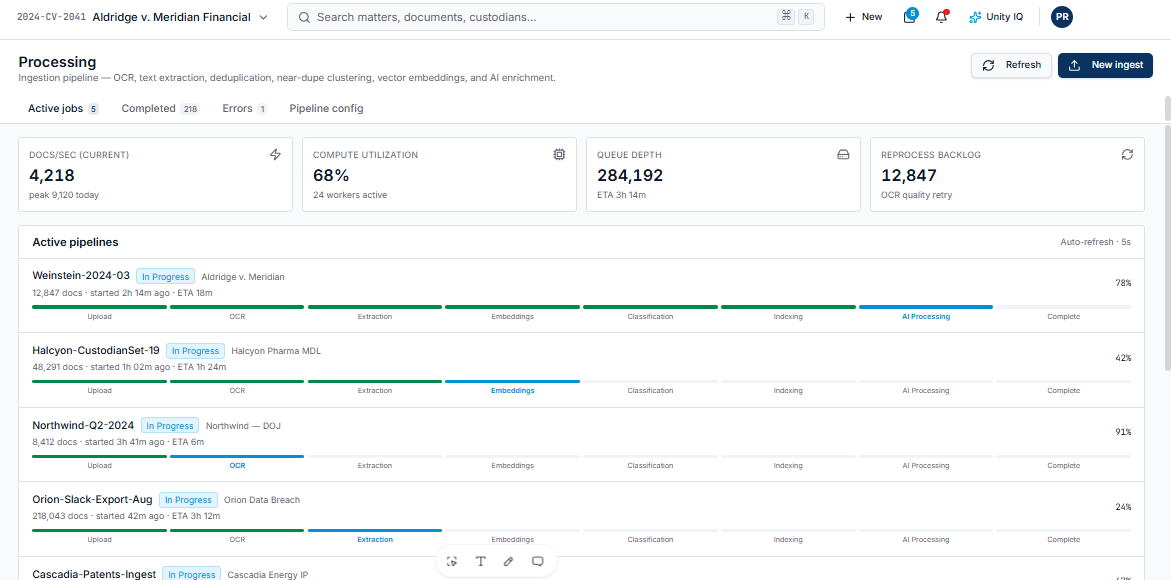Click the 78% progress value

(1123, 284)
